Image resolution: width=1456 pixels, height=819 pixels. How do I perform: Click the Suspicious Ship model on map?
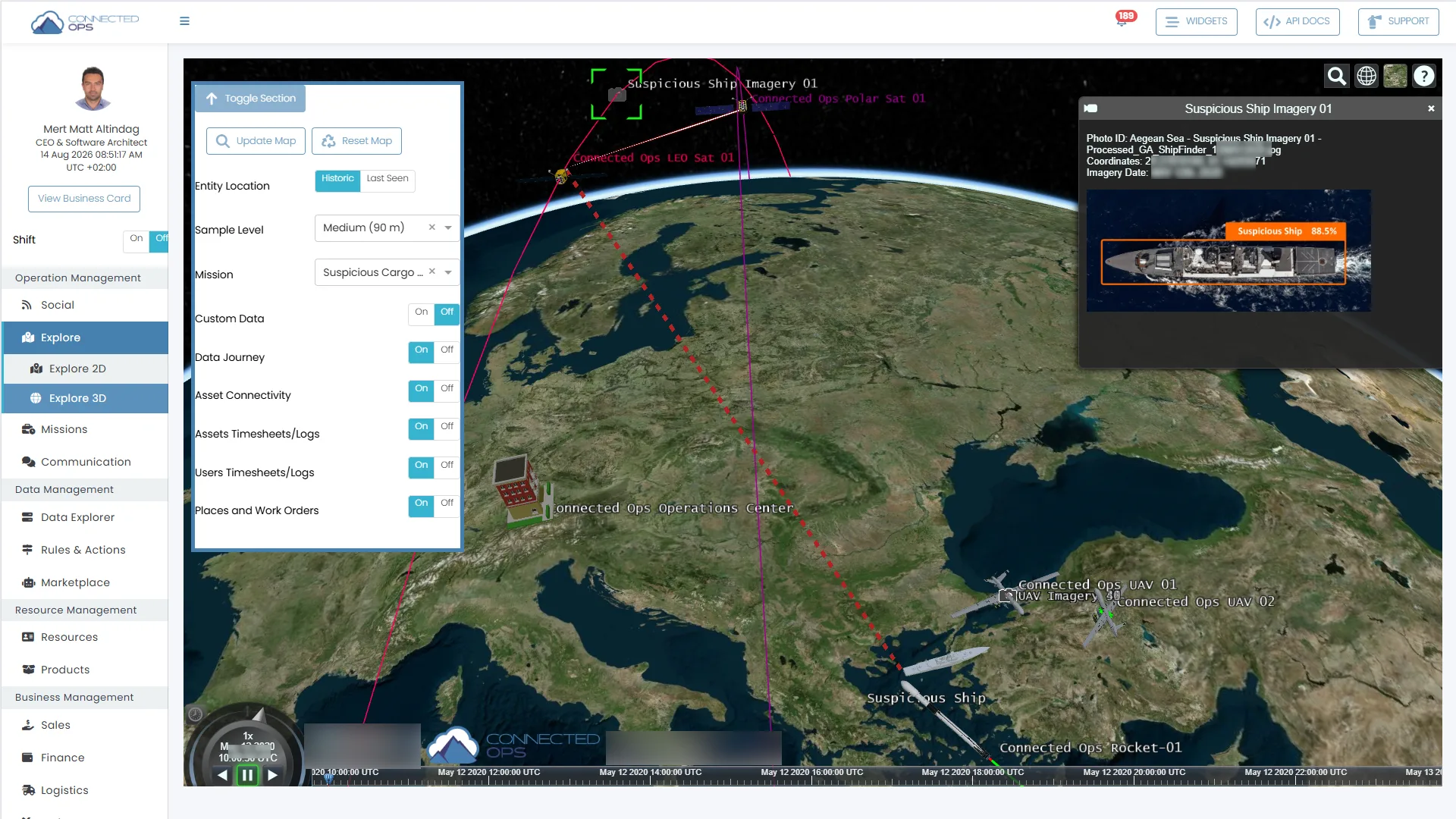click(945, 661)
